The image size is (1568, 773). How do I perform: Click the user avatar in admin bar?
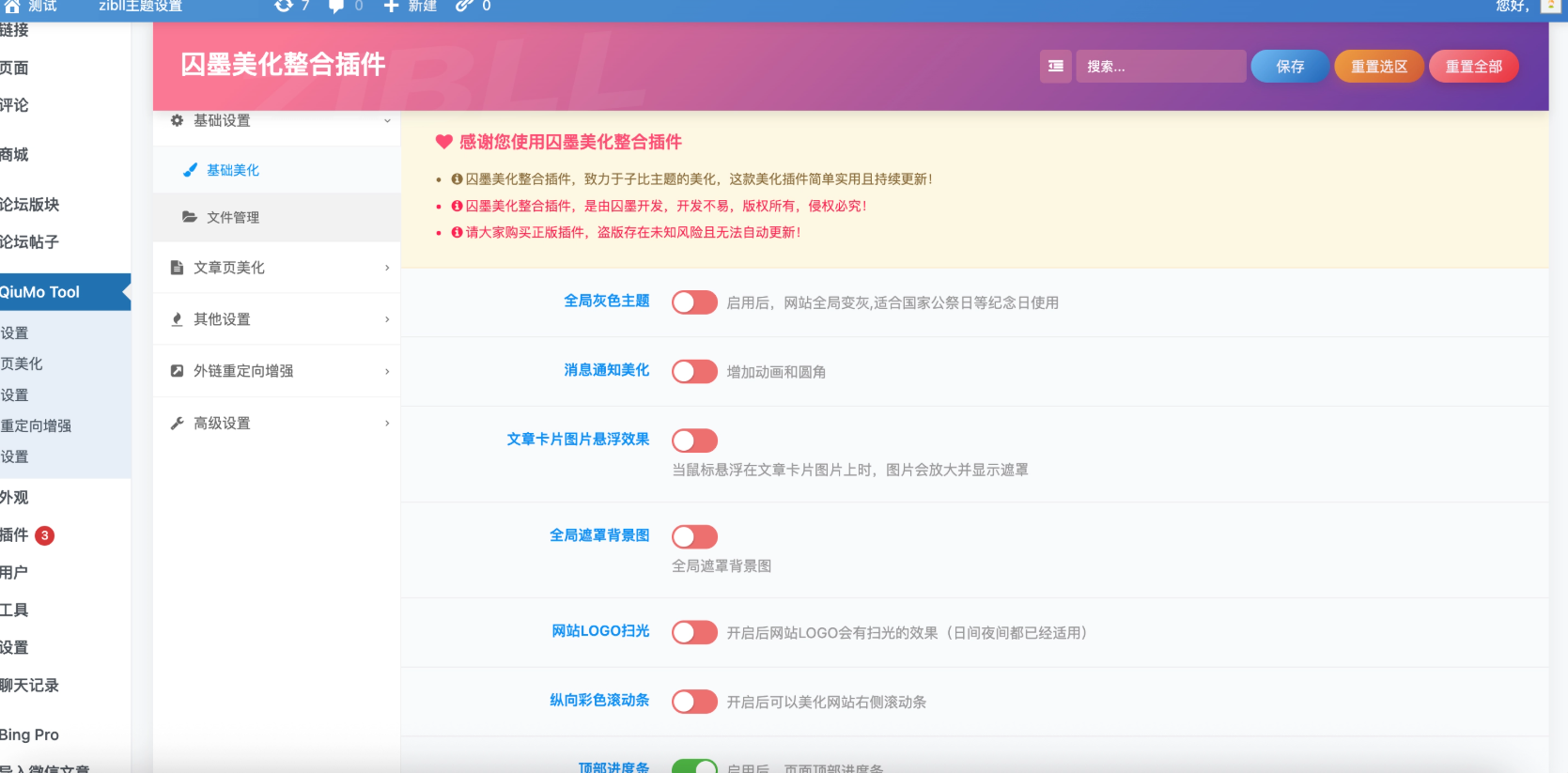(1550, 6)
